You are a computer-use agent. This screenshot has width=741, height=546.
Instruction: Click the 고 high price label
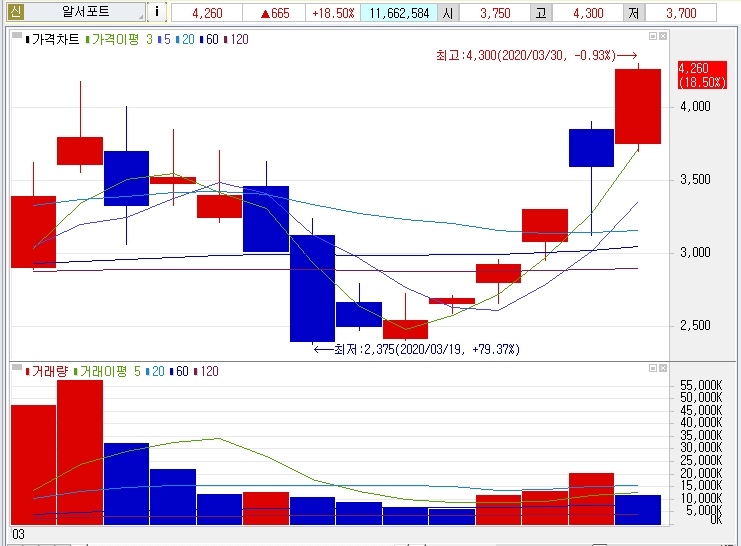tap(541, 13)
